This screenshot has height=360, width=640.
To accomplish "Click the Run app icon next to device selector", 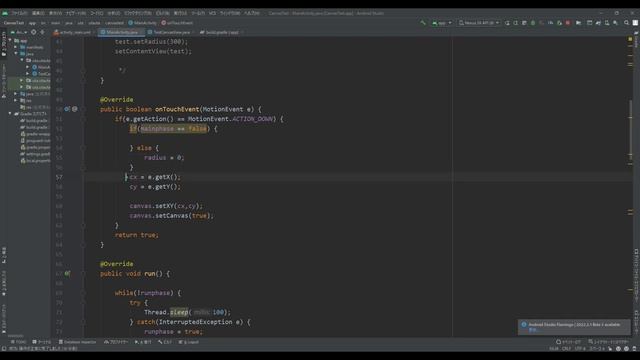I will coord(507,23).
